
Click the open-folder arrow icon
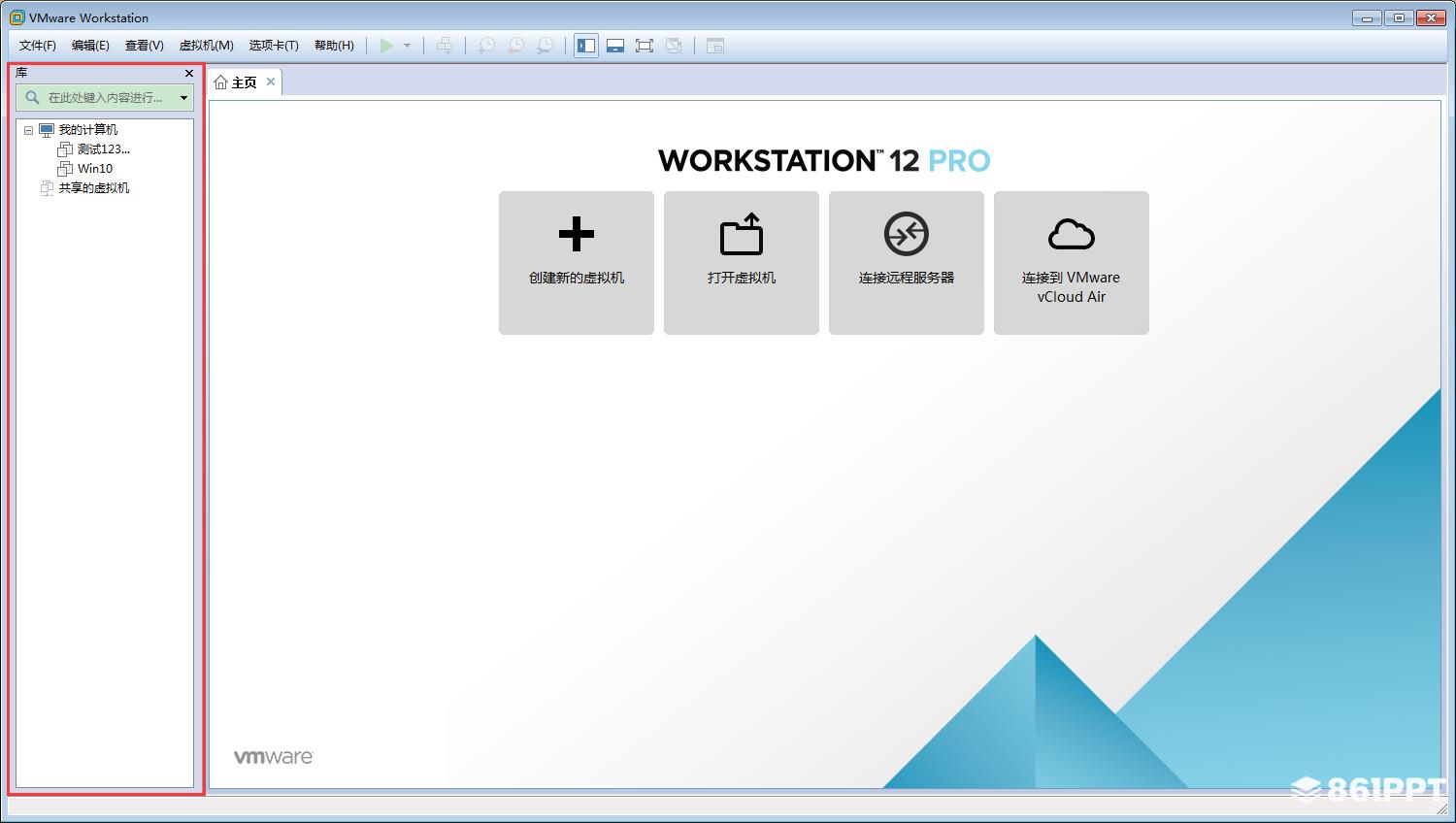pos(742,234)
